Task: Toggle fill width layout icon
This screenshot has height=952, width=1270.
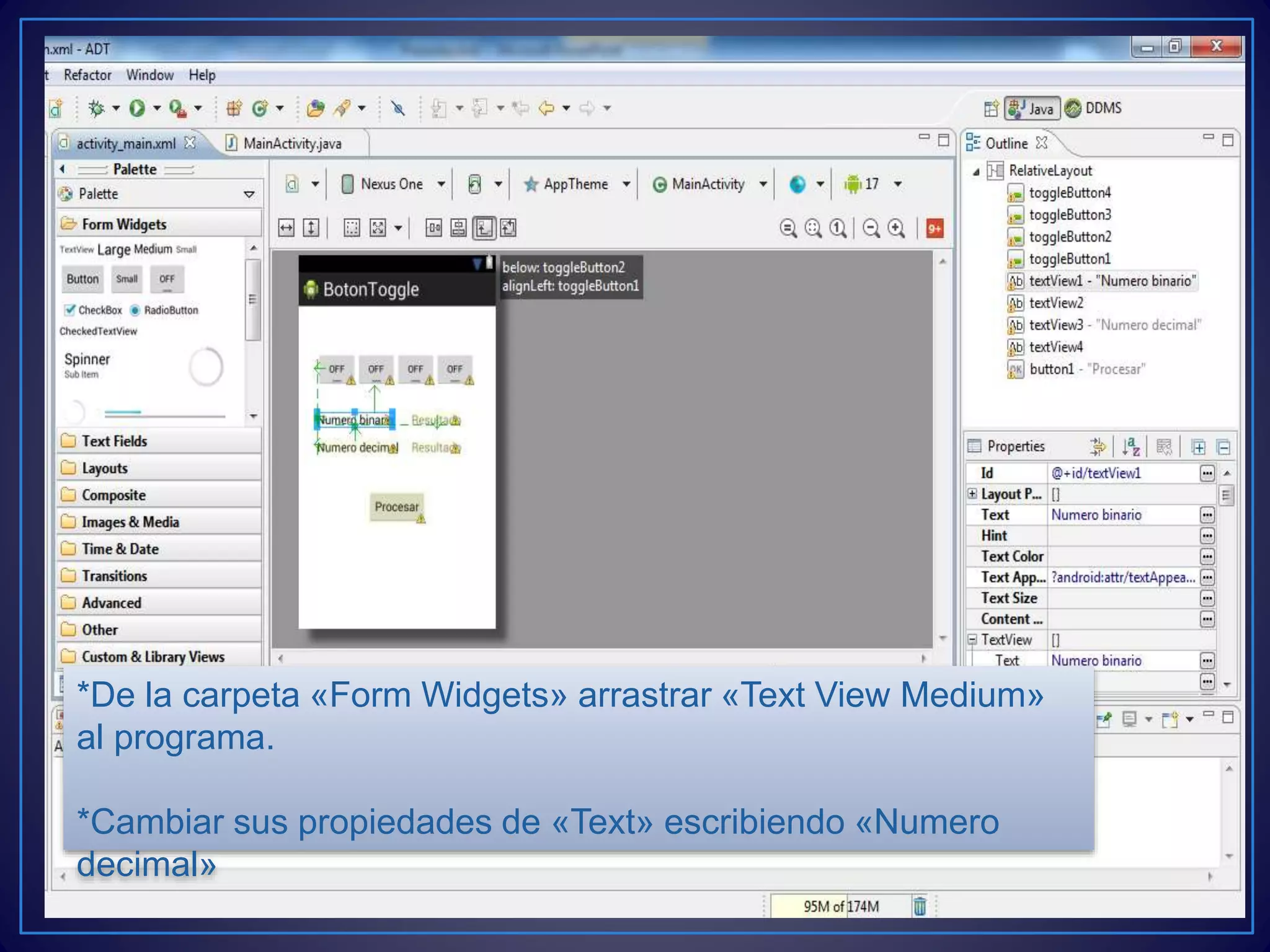Action: (x=286, y=228)
